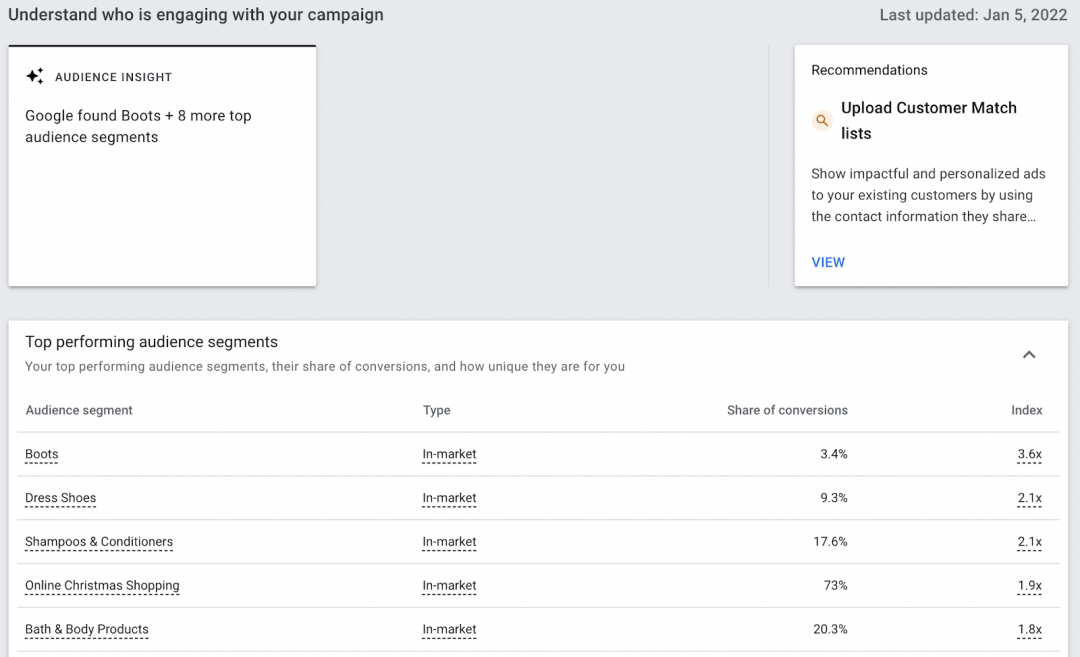
Task: Click the 3.6x index value for Boots
Action: [1029, 454]
